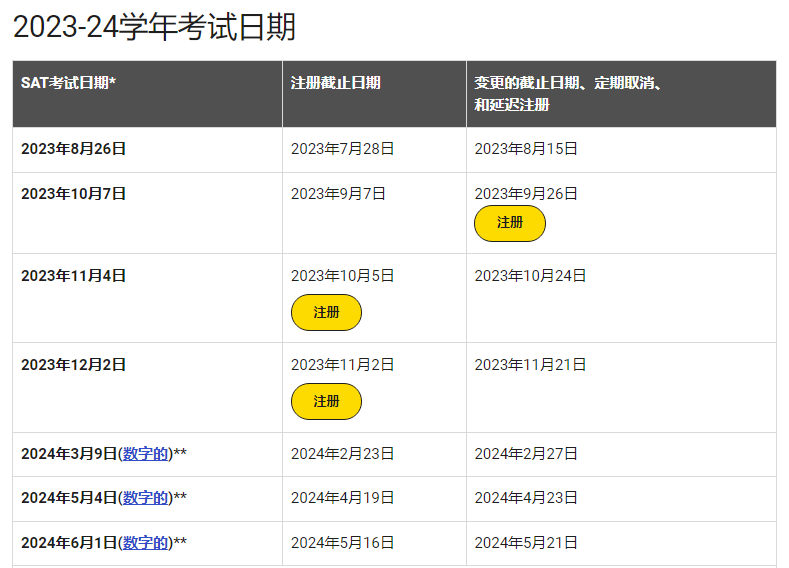This screenshot has width=789, height=568.
Task: Select deadline text 2023年11月2日
Action: click(x=342, y=365)
